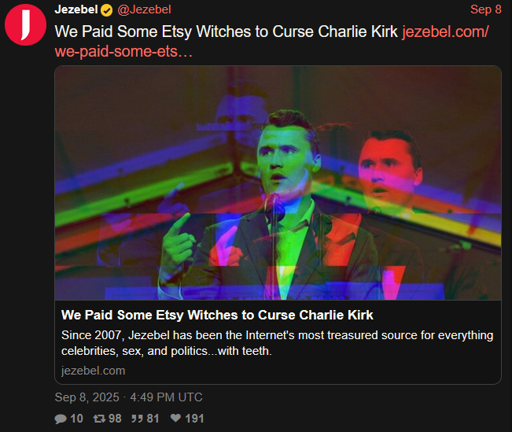This screenshot has height=432, width=512.
Task: Open the Jezebel display name
Action: tap(76, 9)
